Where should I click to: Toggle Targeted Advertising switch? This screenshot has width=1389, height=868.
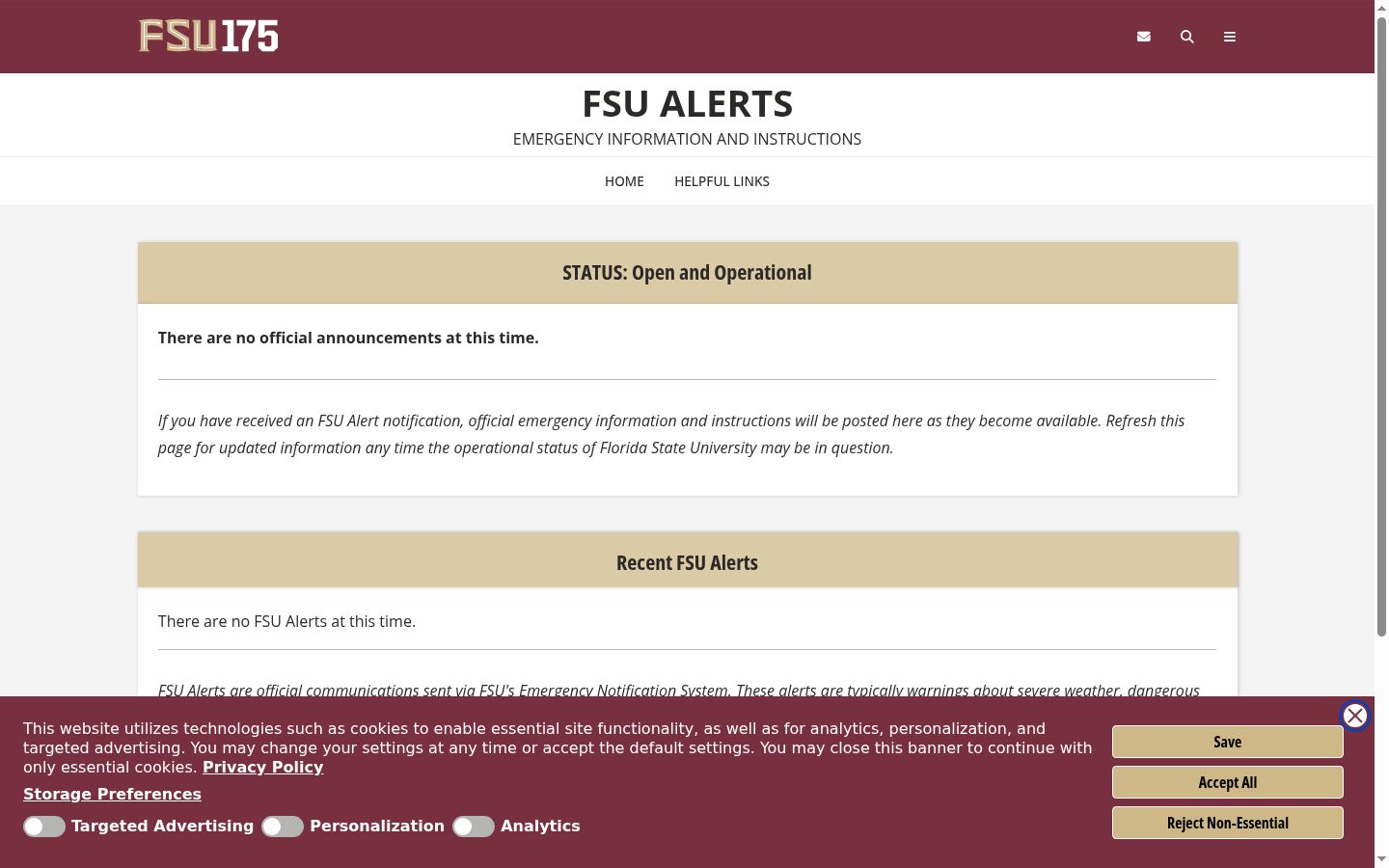click(44, 827)
